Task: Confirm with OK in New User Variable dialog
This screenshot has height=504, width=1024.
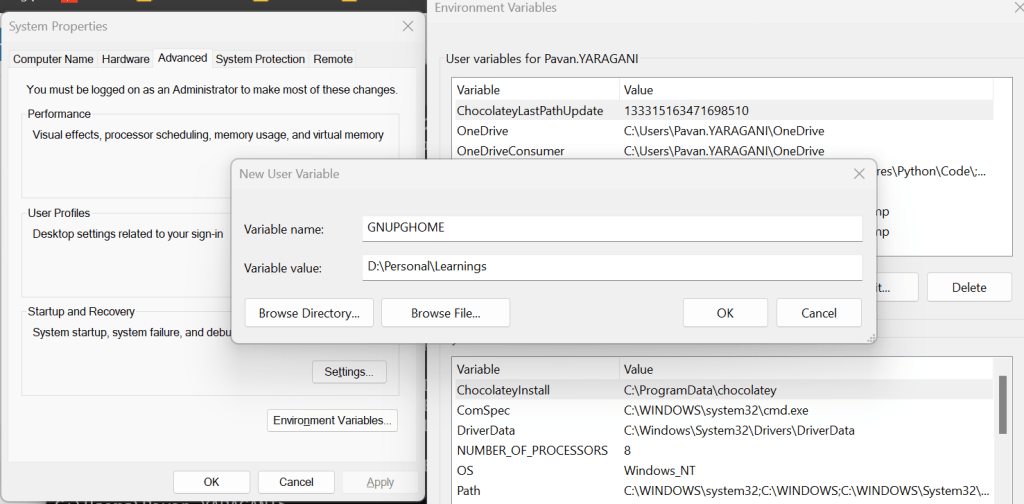Action: tap(725, 313)
